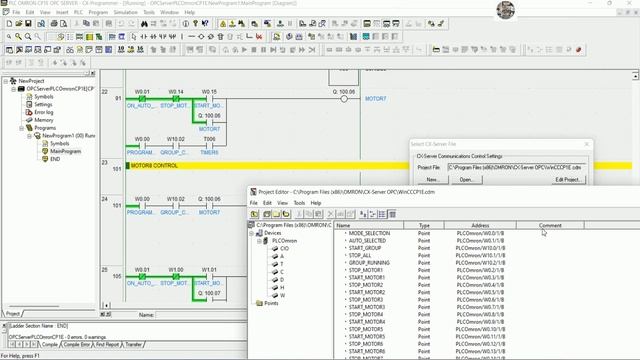Select the New Contact ladder tool
Screen dimensions: 640x360
[x=144, y=37]
